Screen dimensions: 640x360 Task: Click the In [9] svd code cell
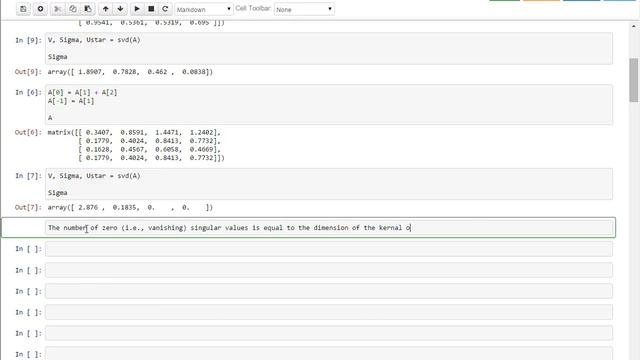tap(329, 48)
